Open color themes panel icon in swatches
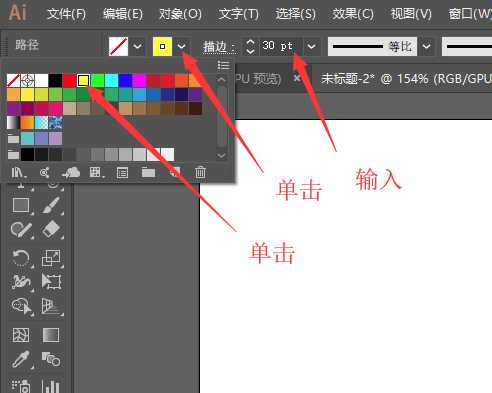 pyautogui.click(x=45, y=172)
